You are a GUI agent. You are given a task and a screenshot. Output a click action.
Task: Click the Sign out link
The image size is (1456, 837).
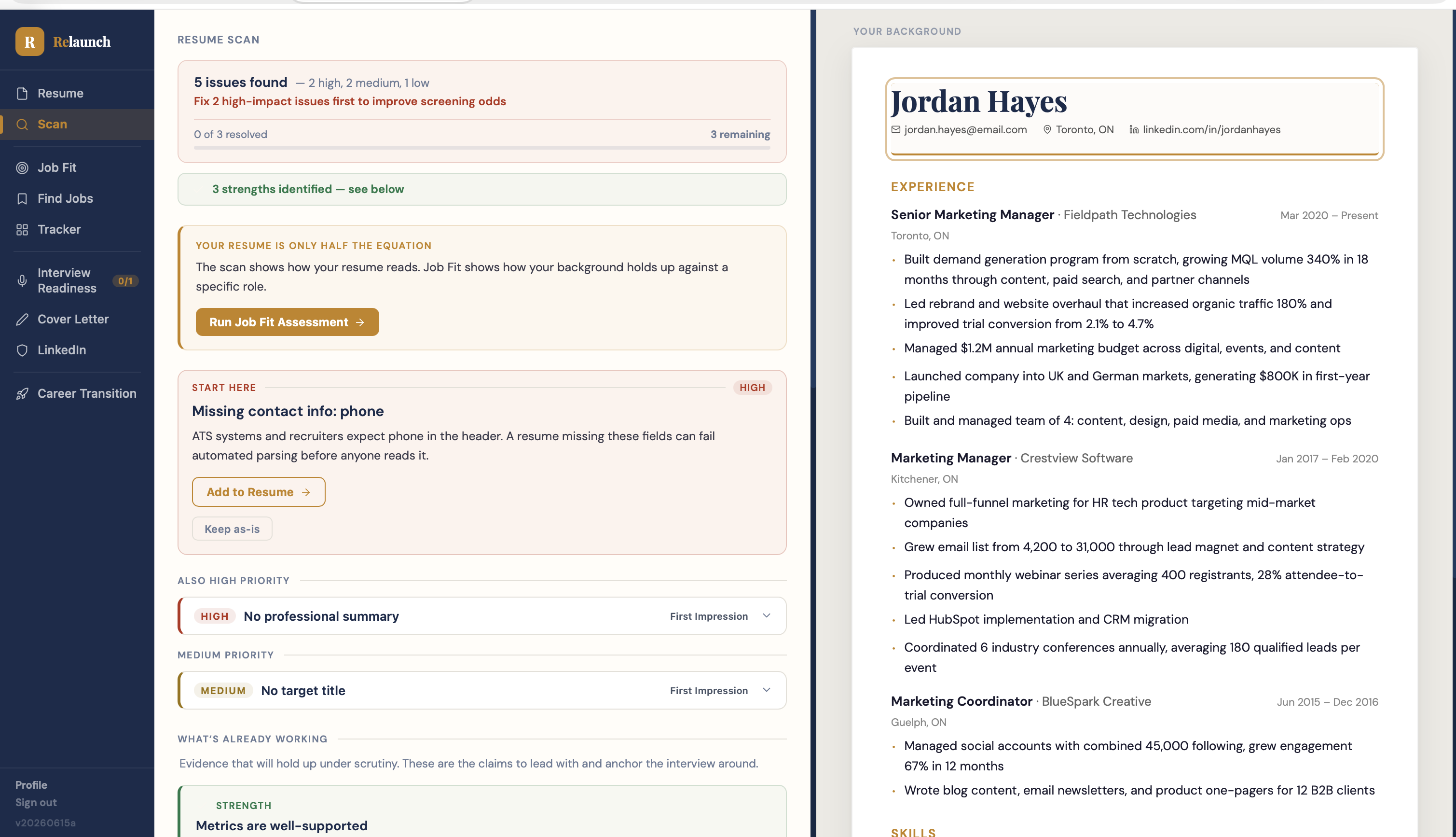[x=36, y=802]
